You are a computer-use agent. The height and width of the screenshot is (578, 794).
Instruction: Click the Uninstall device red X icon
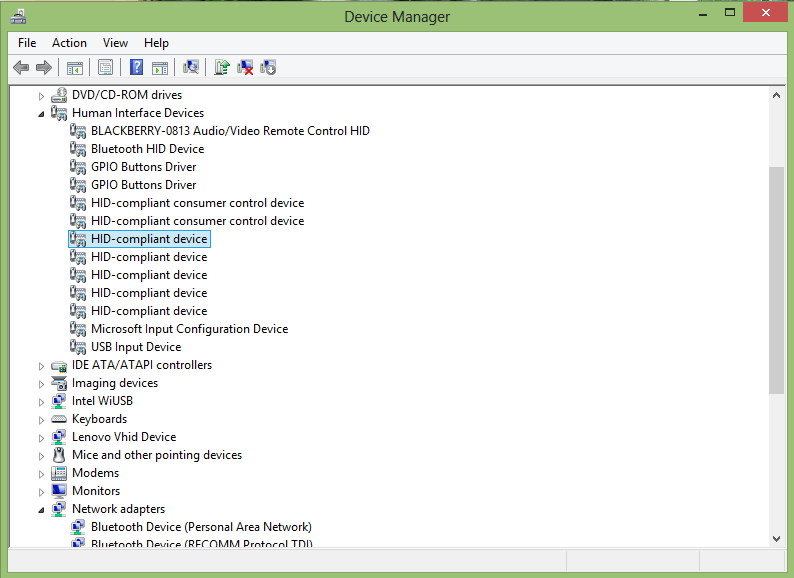coord(245,67)
